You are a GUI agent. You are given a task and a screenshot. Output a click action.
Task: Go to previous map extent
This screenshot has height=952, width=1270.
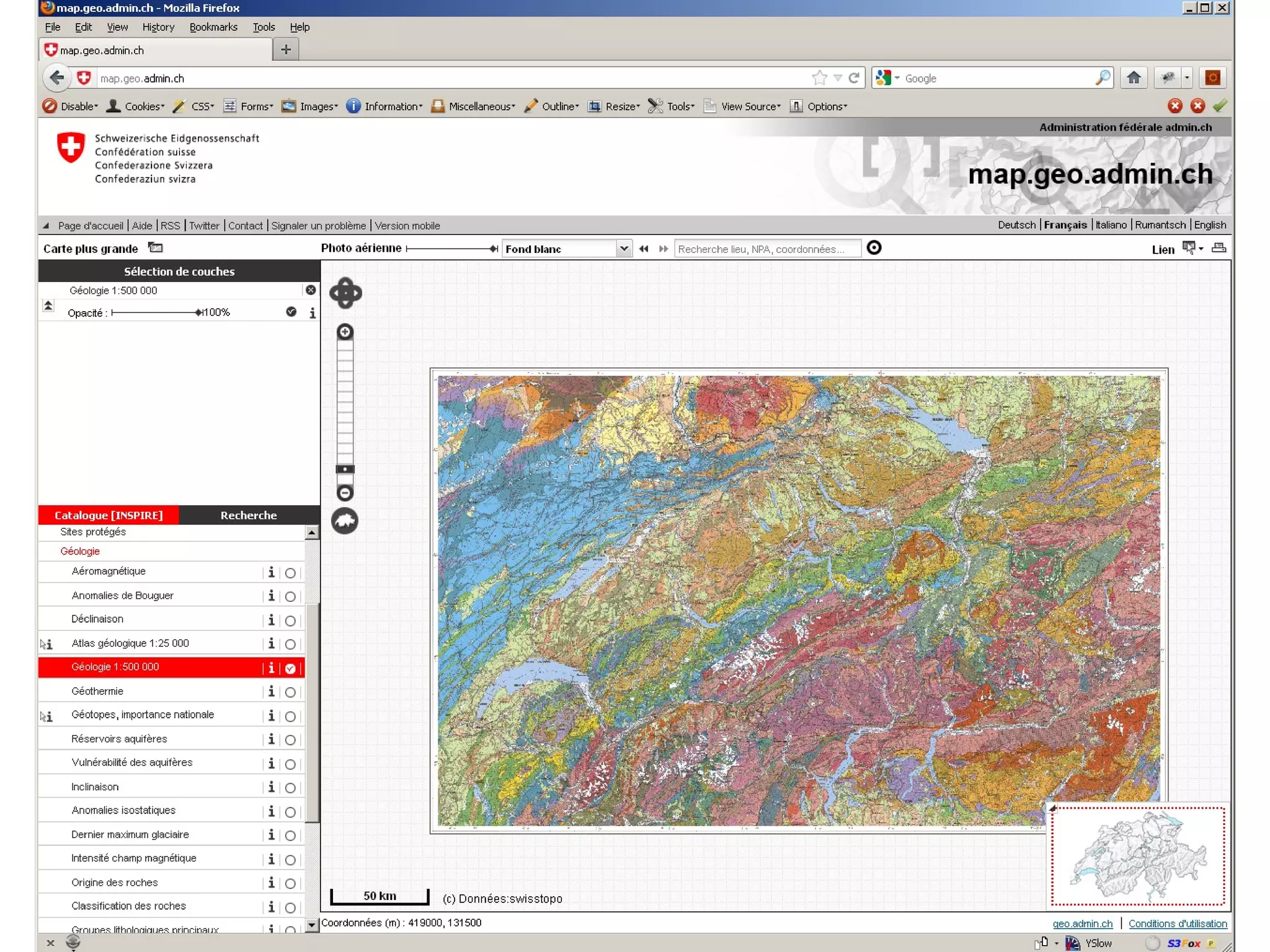[x=644, y=249]
